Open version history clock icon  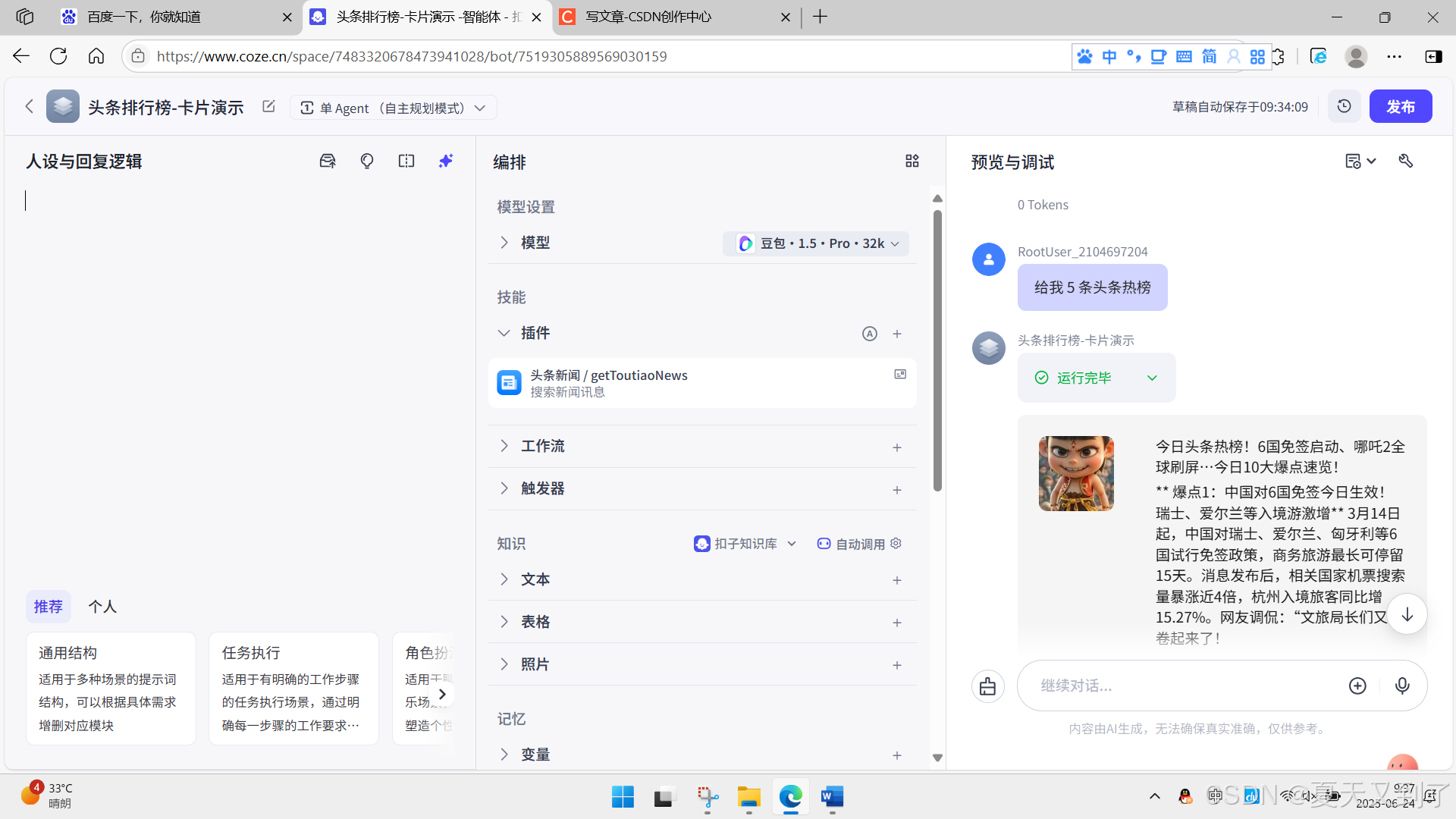click(1344, 106)
